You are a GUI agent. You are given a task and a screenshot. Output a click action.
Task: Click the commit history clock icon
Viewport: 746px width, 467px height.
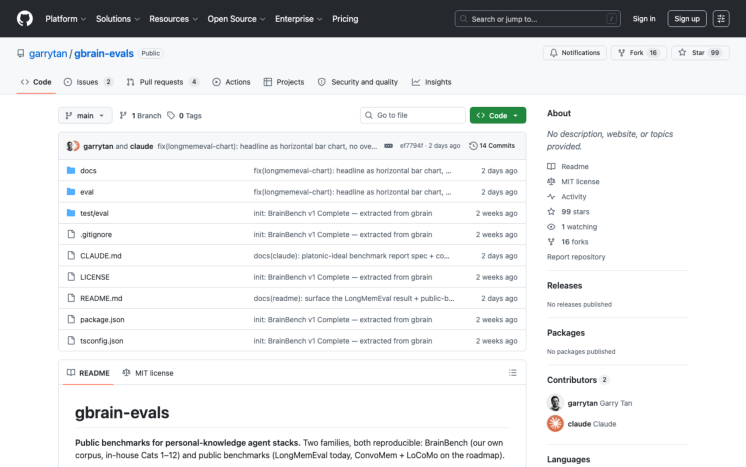click(473, 146)
